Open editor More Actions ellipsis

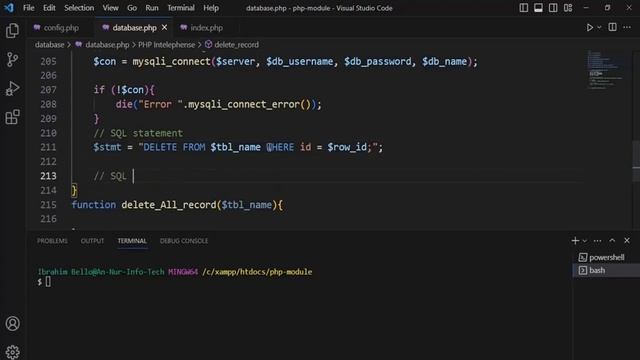point(627,27)
